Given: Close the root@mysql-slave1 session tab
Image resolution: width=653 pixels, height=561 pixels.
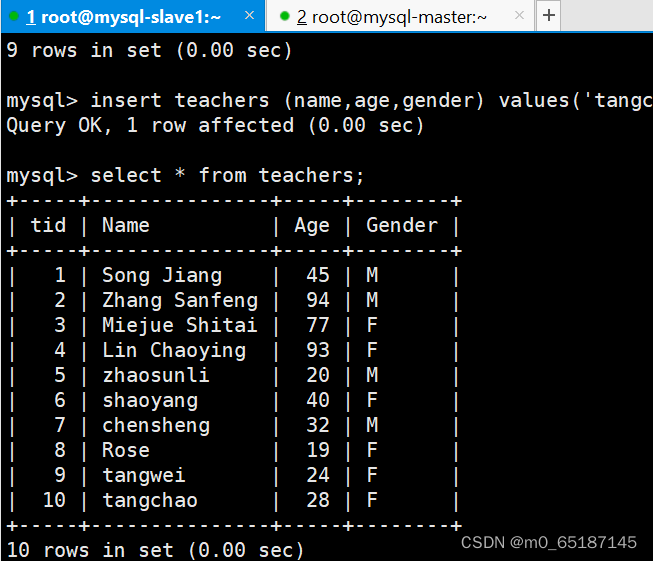Looking at the screenshot, I should coord(249,15).
